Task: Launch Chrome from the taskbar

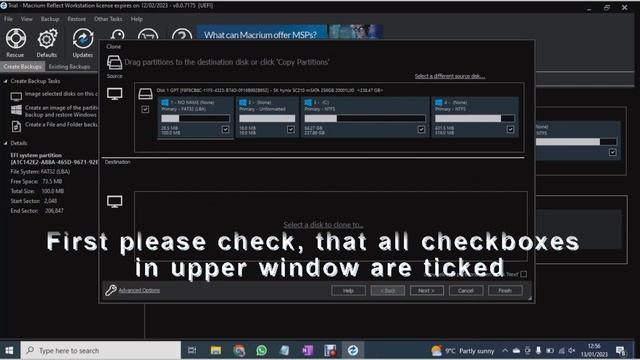Action: [239, 350]
